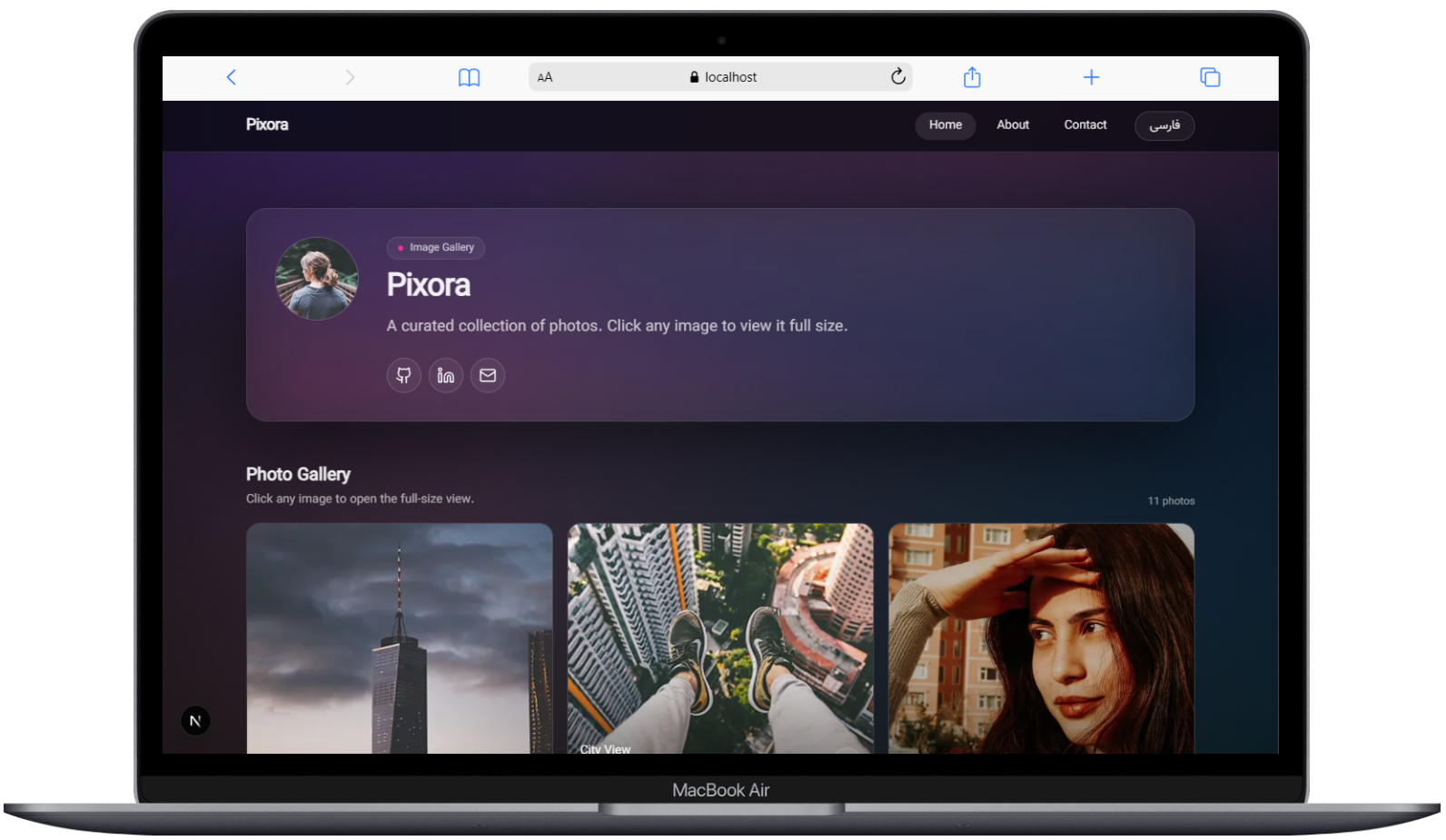Open the skyscraper tower photo

[x=400, y=637]
